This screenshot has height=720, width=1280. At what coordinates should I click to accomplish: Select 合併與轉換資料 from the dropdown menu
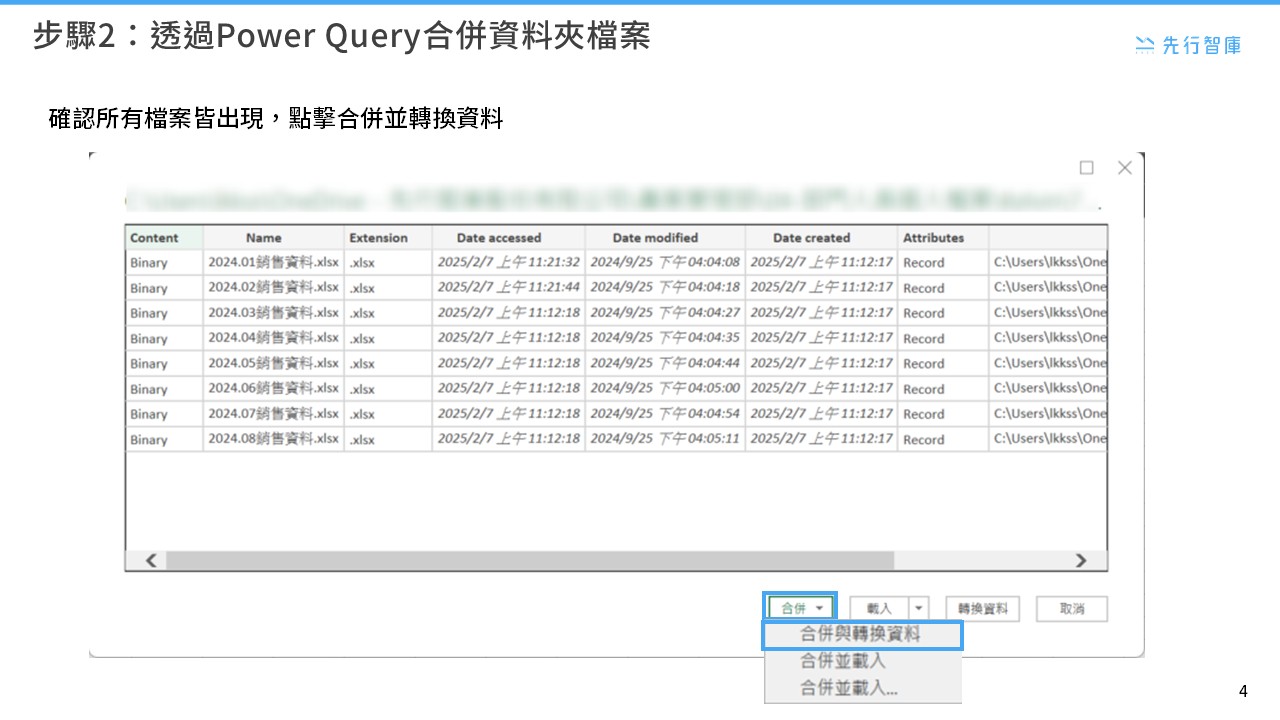tap(862, 634)
